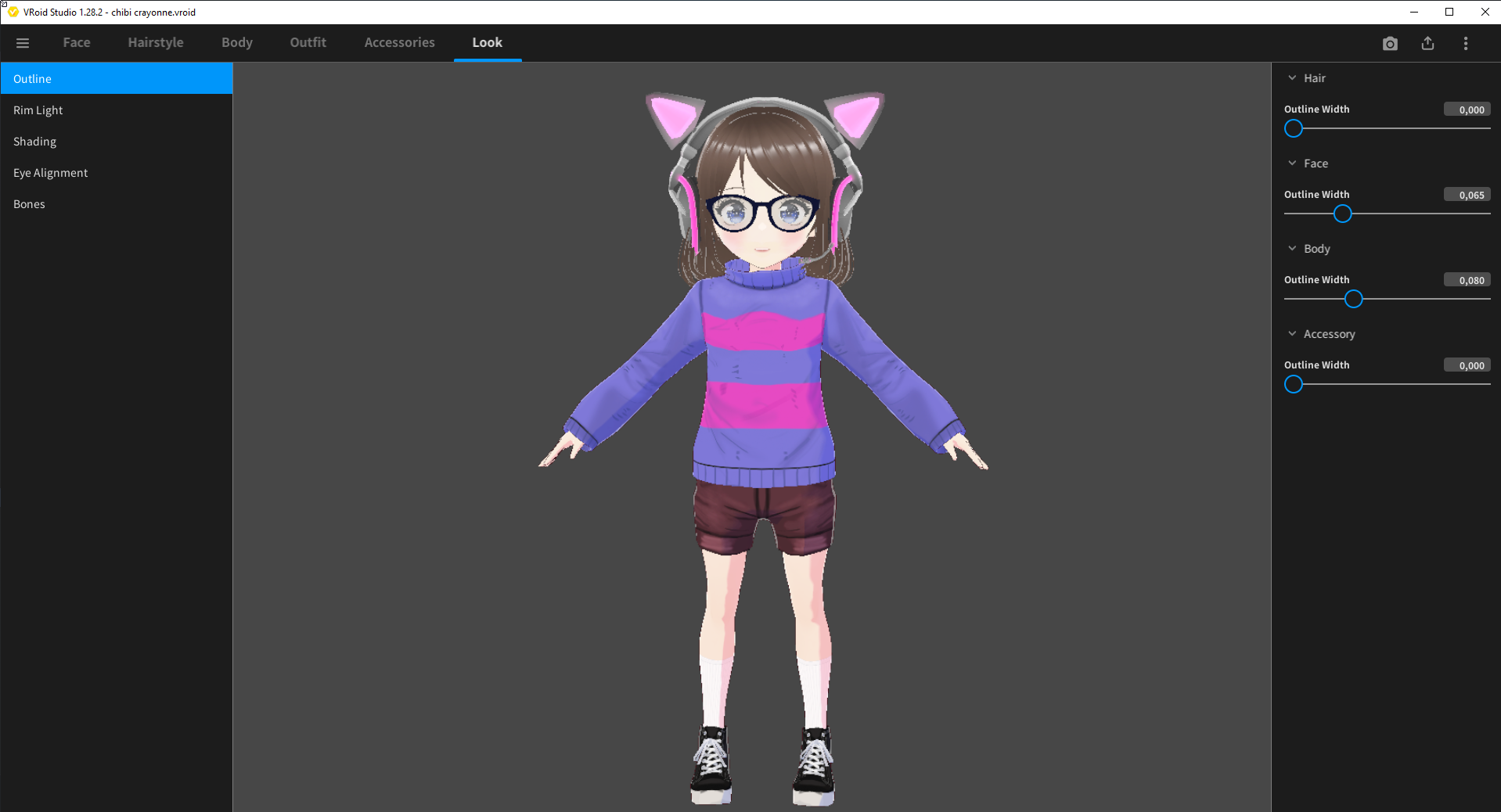
Task: Open the three-dot more options menu
Action: tap(1465, 44)
